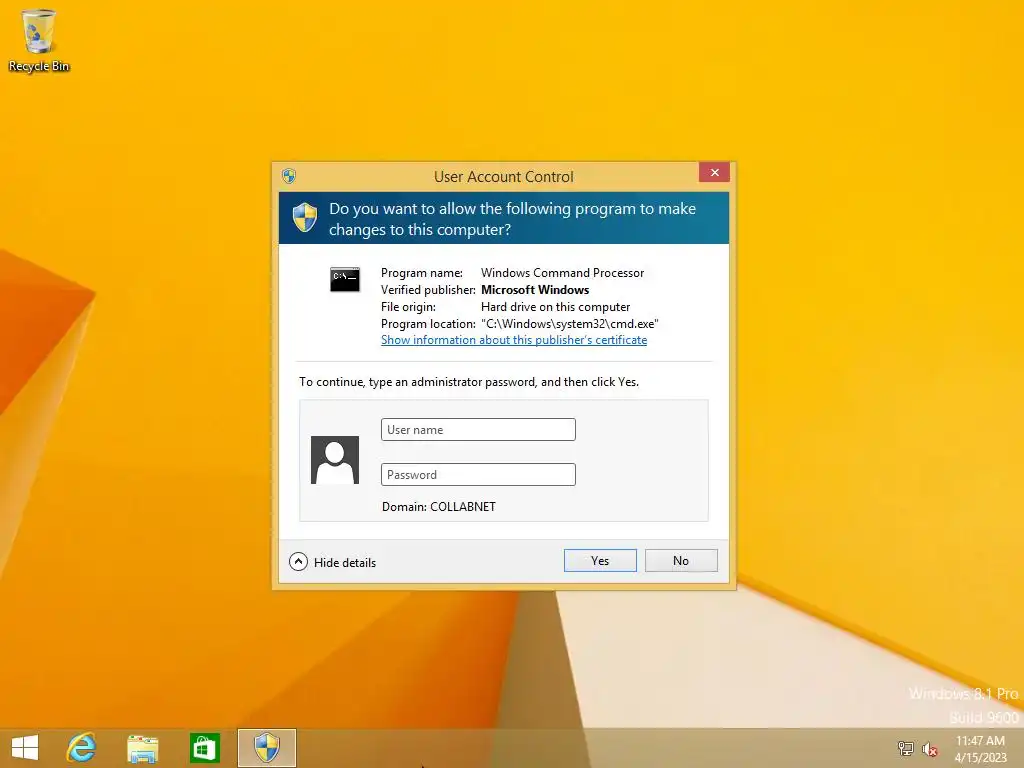1024x768 pixels.
Task: Click the "User Account Control" title text
Action: (504, 177)
